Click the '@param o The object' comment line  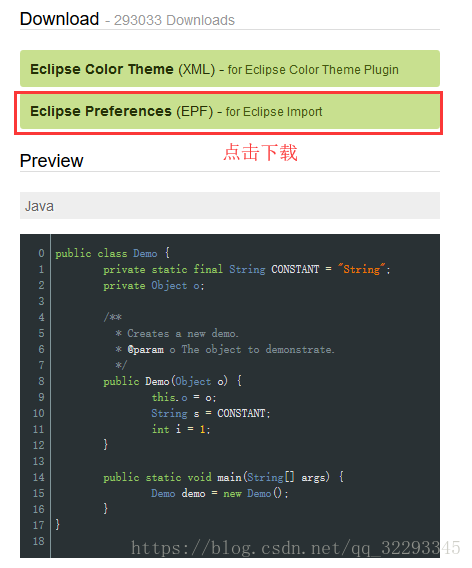click(x=225, y=350)
